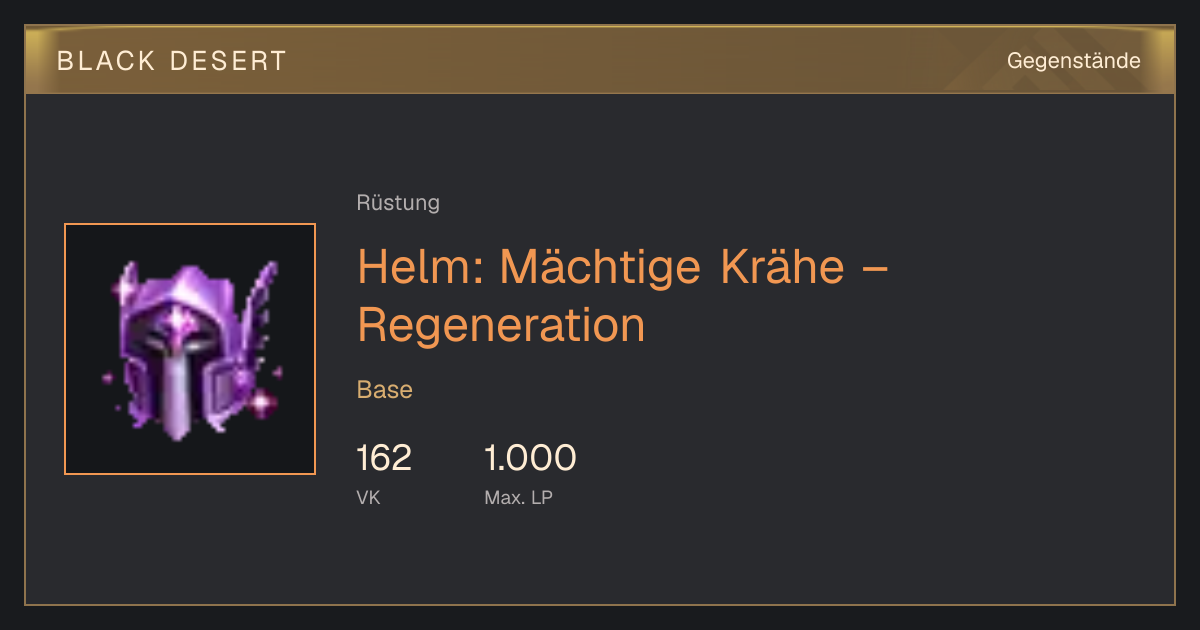Open the Helm: Mächtige Krähe item title

point(623,295)
